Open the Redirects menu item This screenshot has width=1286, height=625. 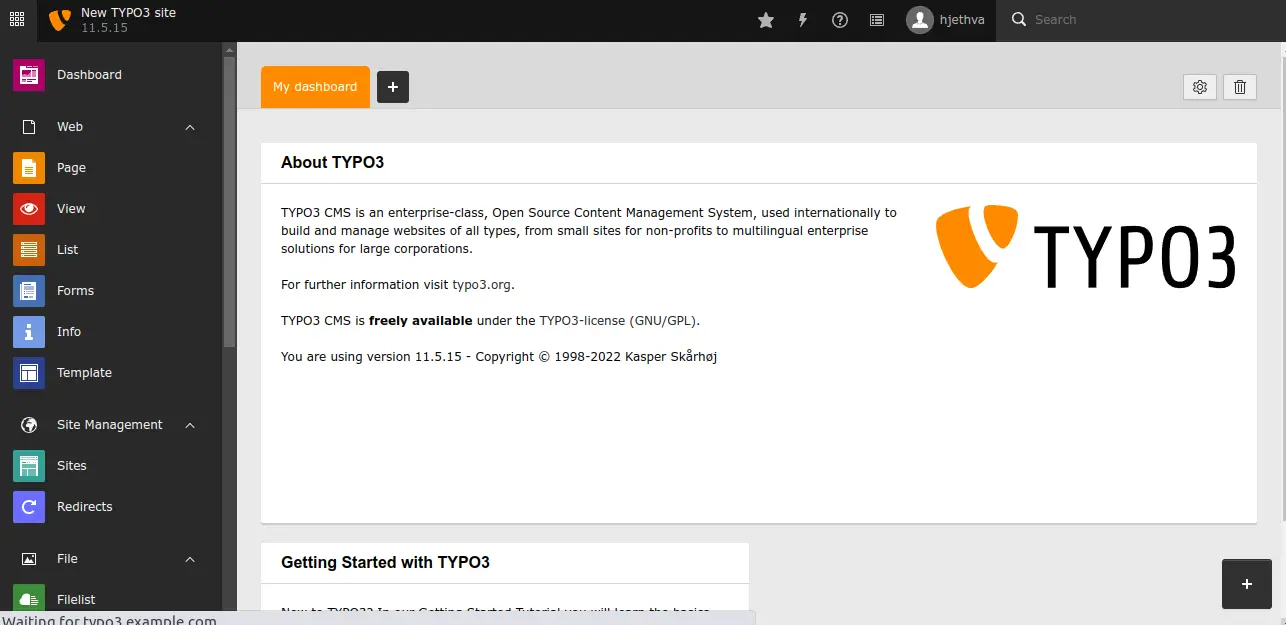(111, 507)
